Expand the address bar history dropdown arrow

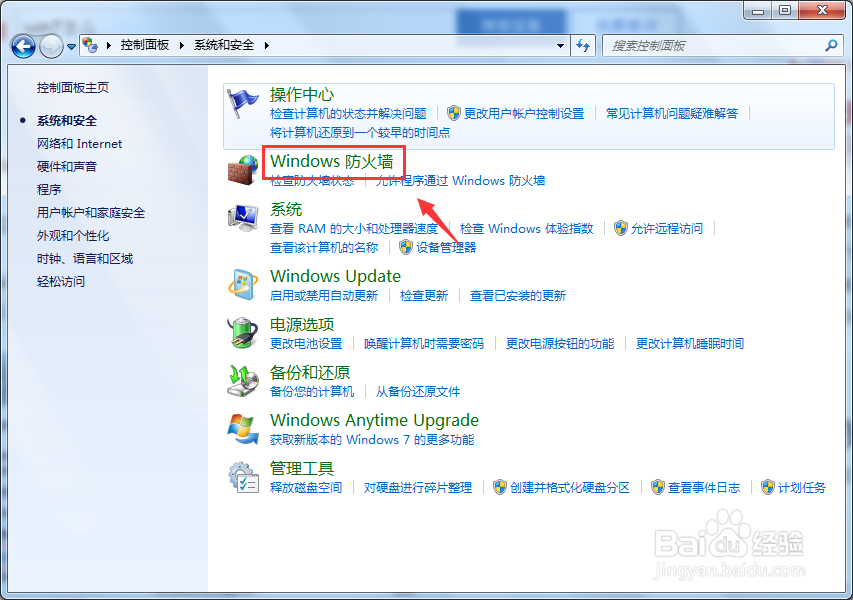click(560, 46)
